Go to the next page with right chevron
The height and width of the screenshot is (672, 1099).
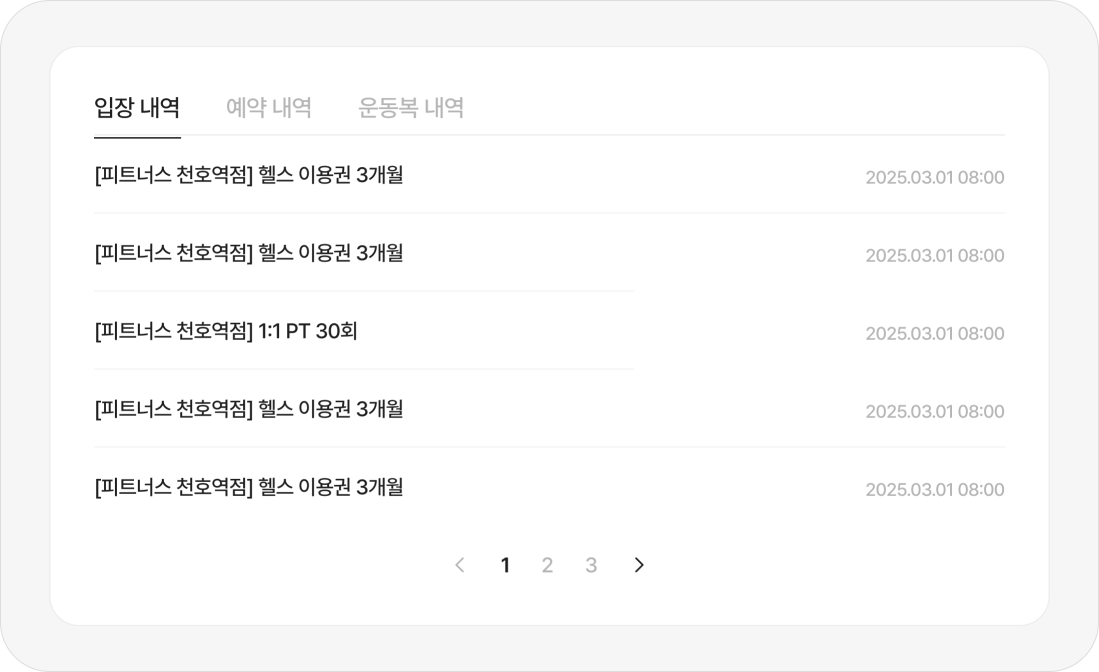click(639, 565)
